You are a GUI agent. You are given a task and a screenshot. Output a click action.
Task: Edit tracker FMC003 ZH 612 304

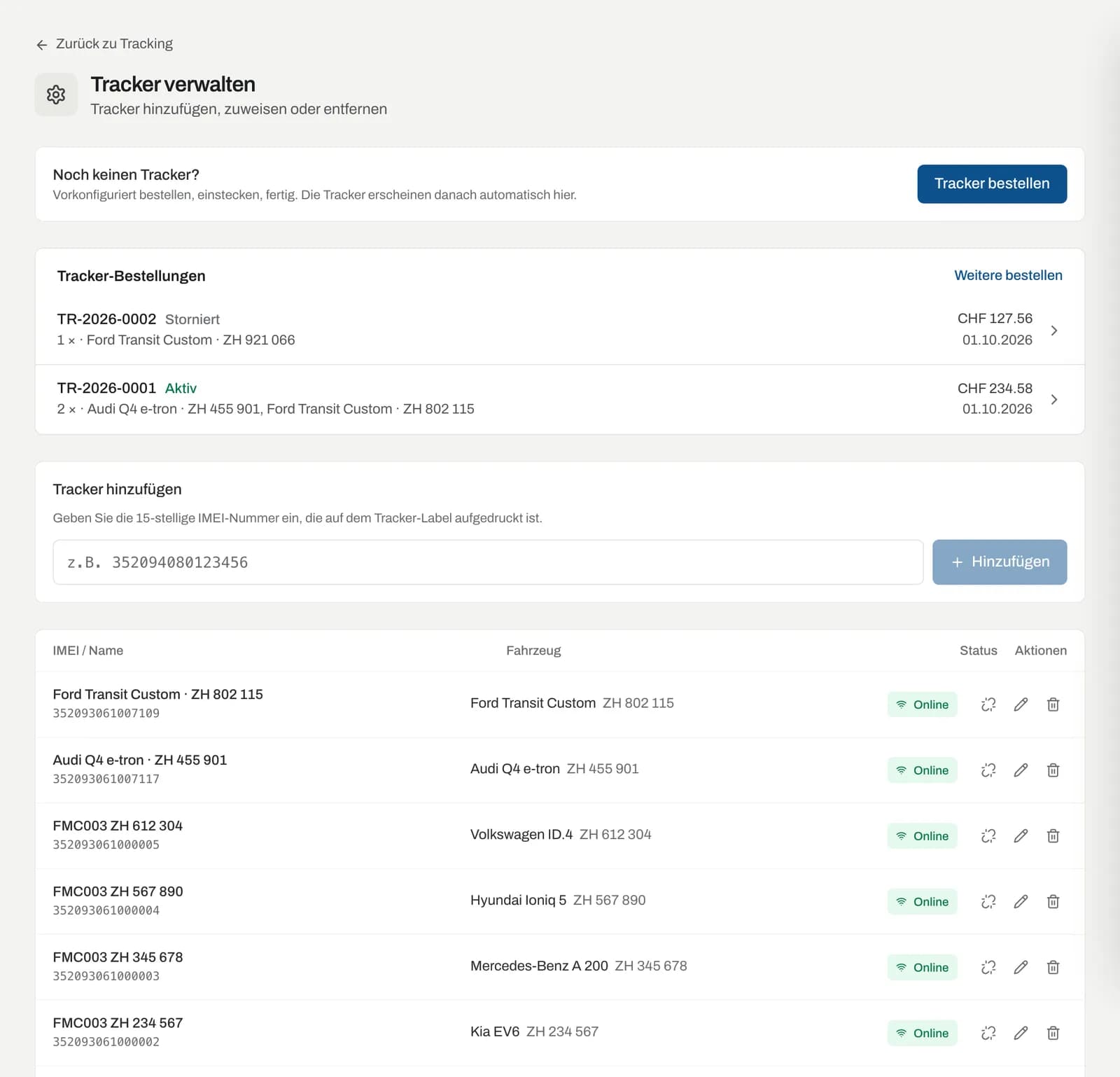[1021, 836]
